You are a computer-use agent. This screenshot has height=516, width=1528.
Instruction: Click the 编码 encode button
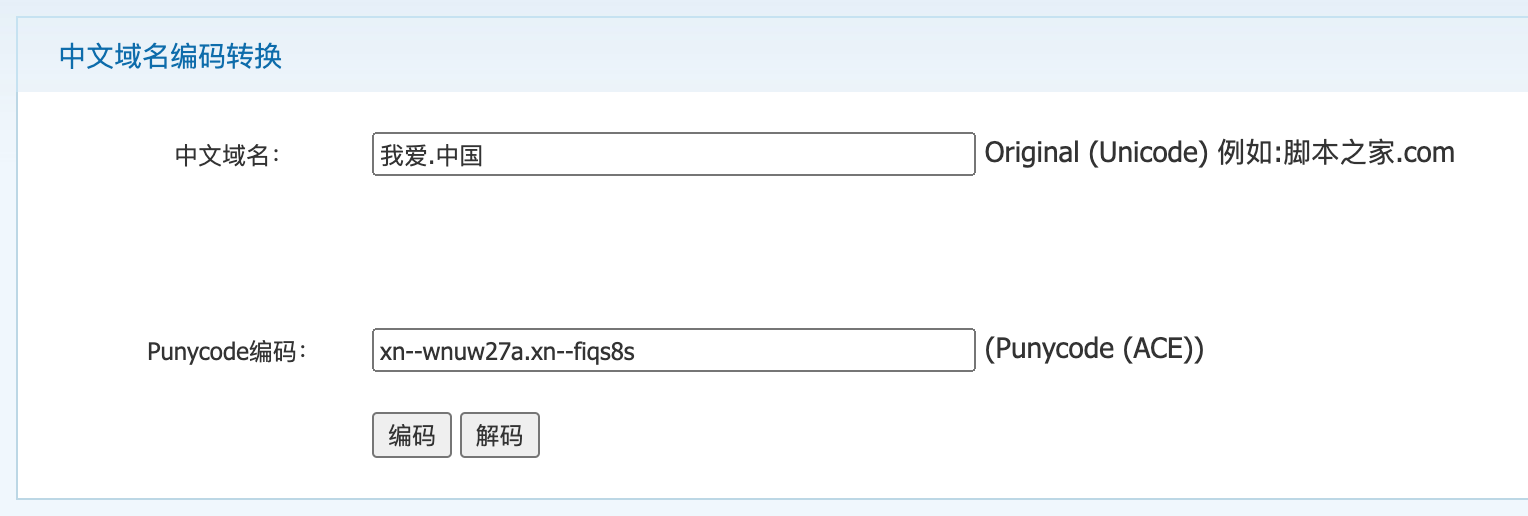(411, 436)
